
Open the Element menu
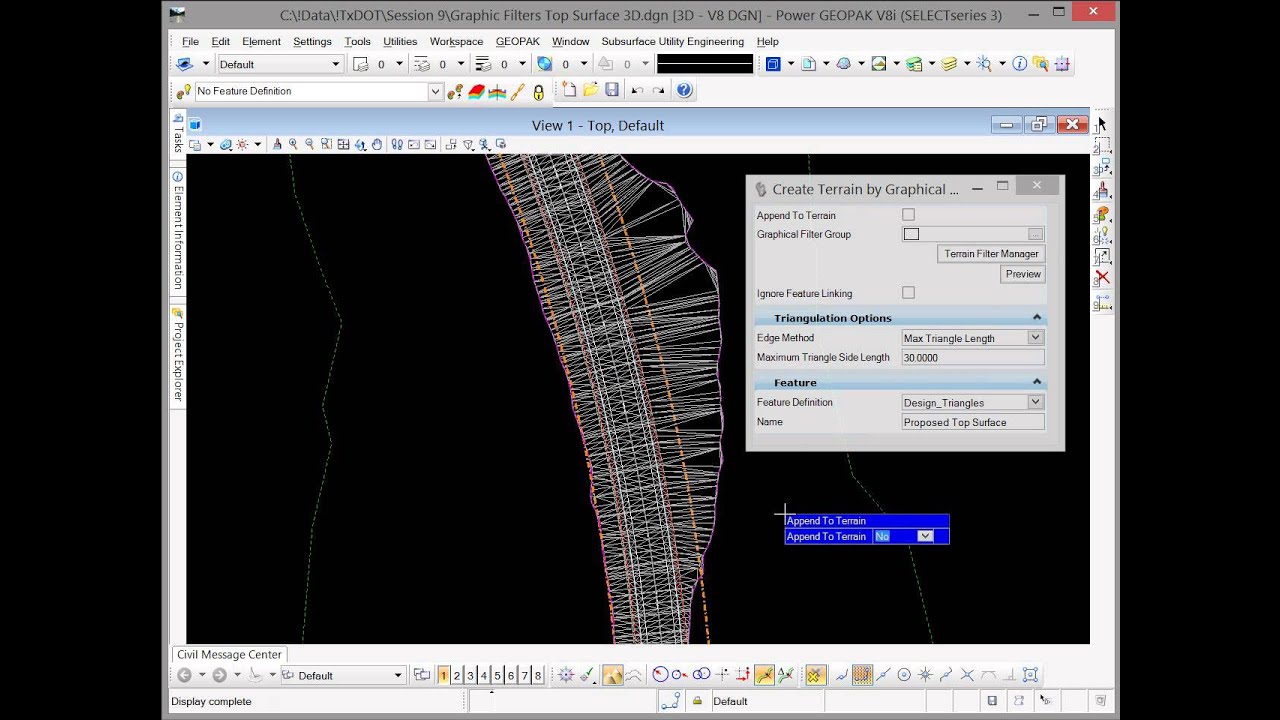[261, 41]
